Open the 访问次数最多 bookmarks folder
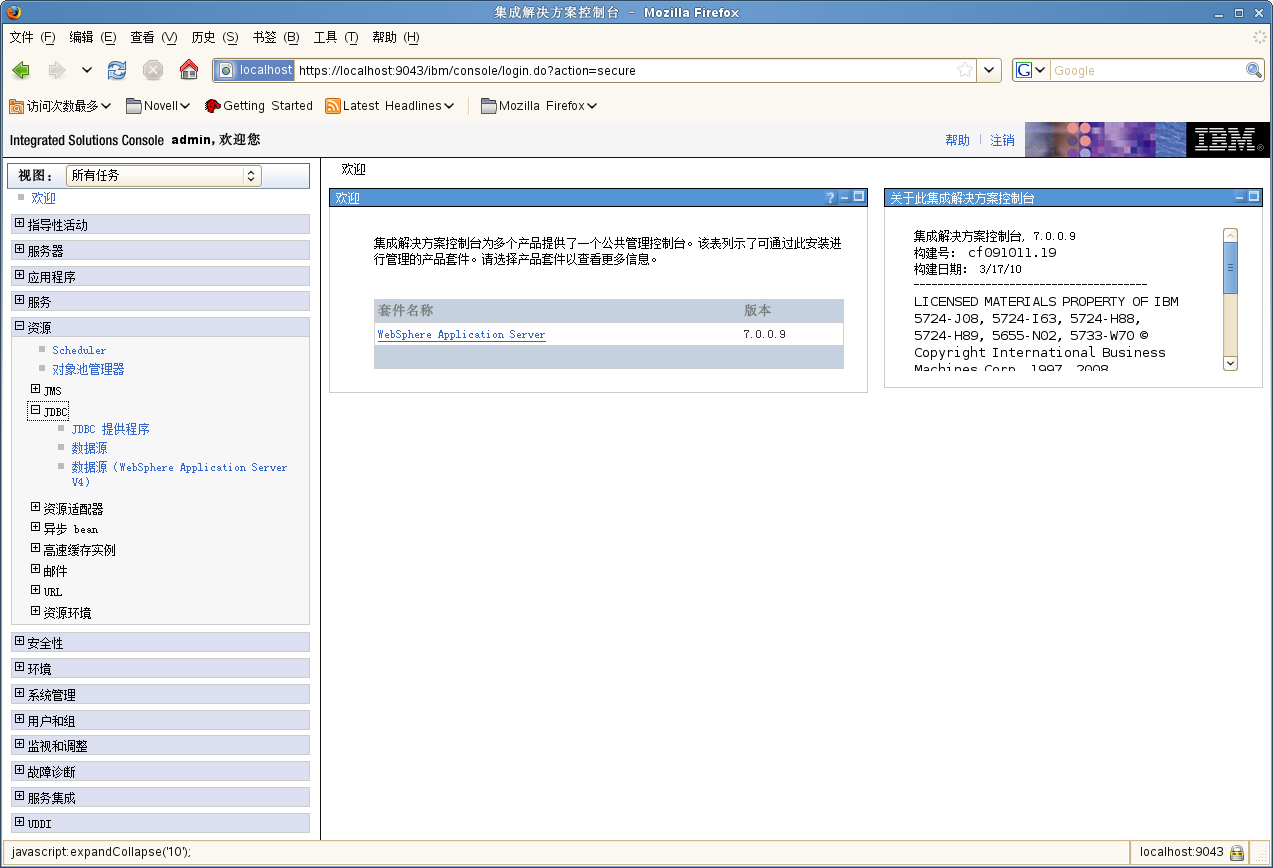Screen dimensions: 1273x868 pos(60,106)
